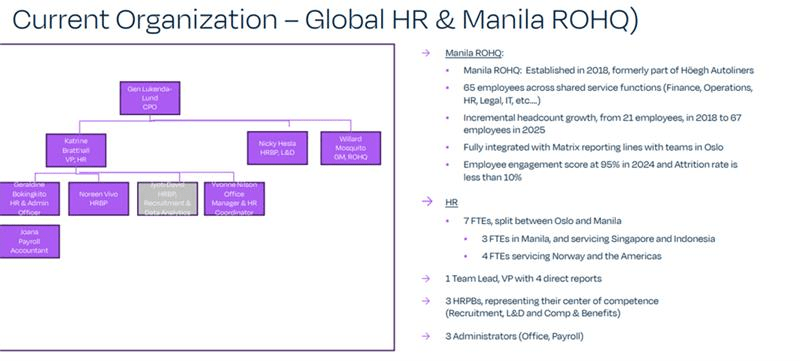Select the Gen Lukanda-Lund CPO box
Image resolution: width=800 pixels, height=361 pixels.
click(149, 98)
